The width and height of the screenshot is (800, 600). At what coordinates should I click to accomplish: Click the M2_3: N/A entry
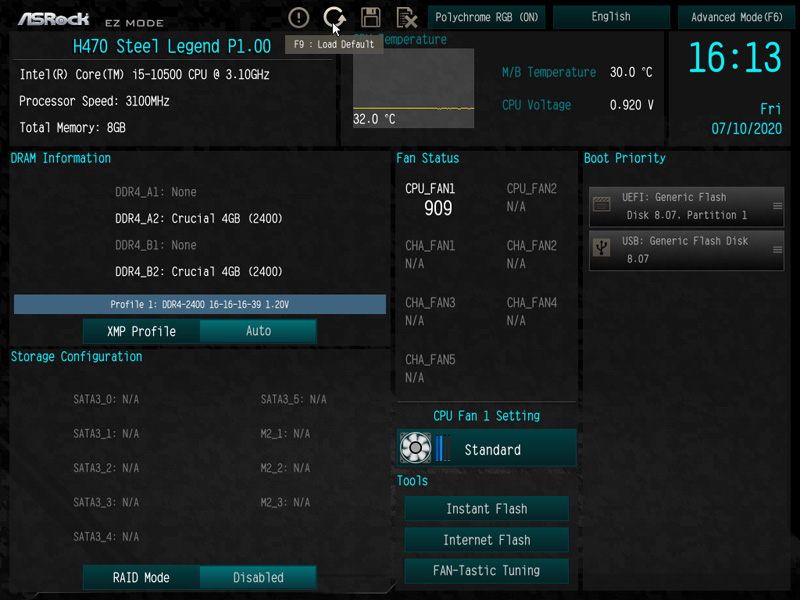pyautogui.click(x=285, y=503)
